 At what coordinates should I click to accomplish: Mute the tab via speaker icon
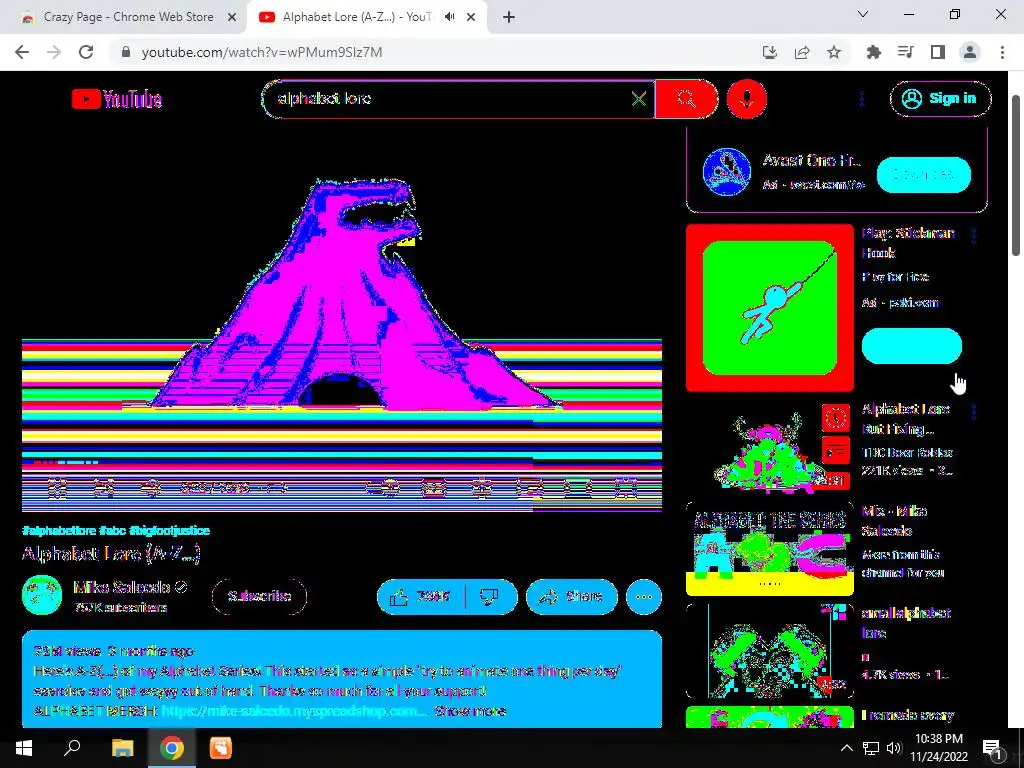pyautogui.click(x=449, y=17)
